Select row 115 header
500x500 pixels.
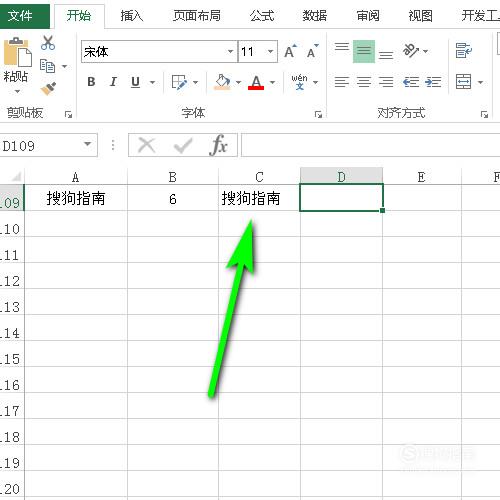(x=12, y=354)
